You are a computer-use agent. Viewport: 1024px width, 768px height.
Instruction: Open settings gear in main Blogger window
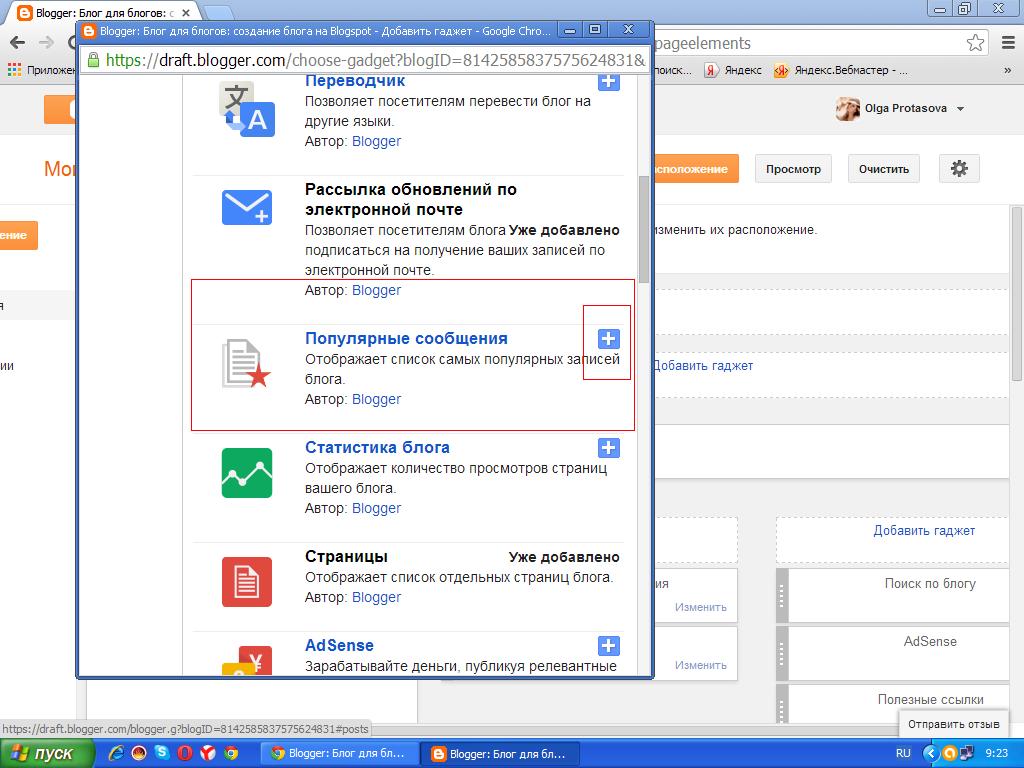(959, 169)
